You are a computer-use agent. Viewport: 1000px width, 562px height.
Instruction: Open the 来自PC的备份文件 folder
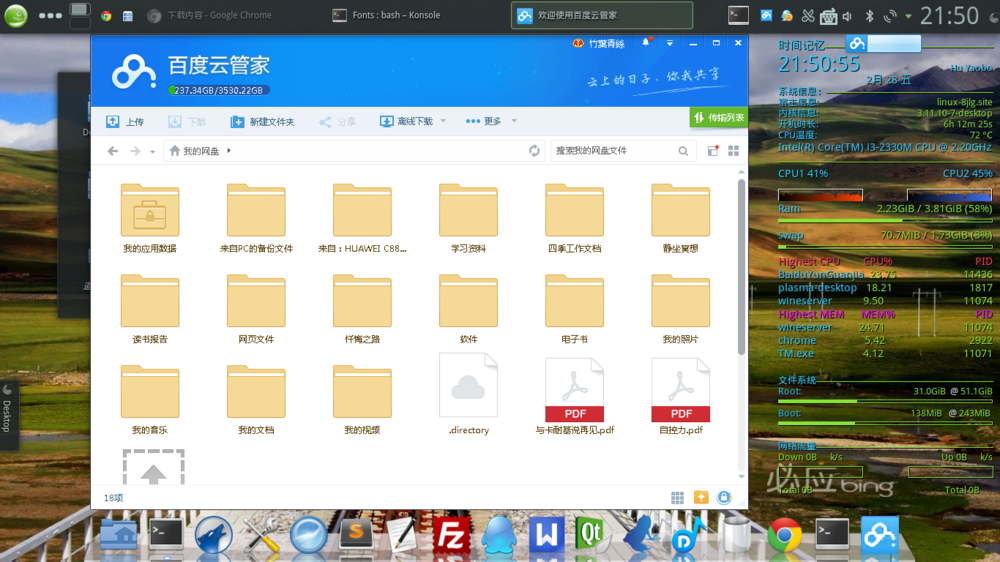(x=256, y=219)
